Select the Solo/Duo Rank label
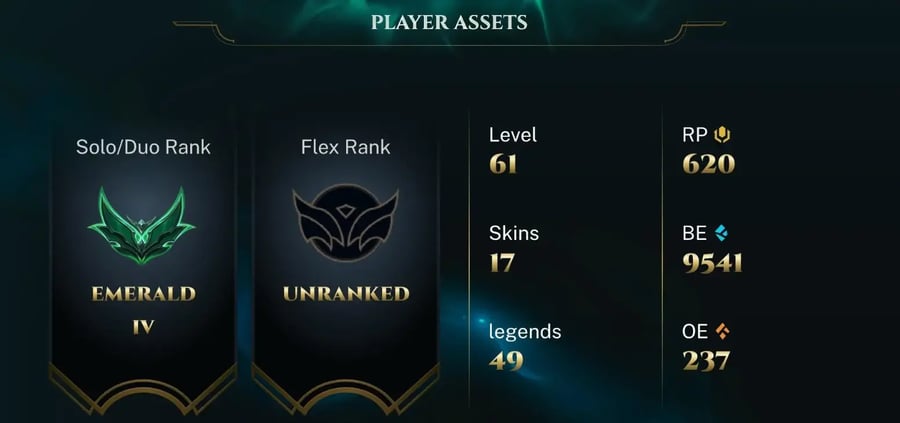900x423 pixels. tap(143, 148)
